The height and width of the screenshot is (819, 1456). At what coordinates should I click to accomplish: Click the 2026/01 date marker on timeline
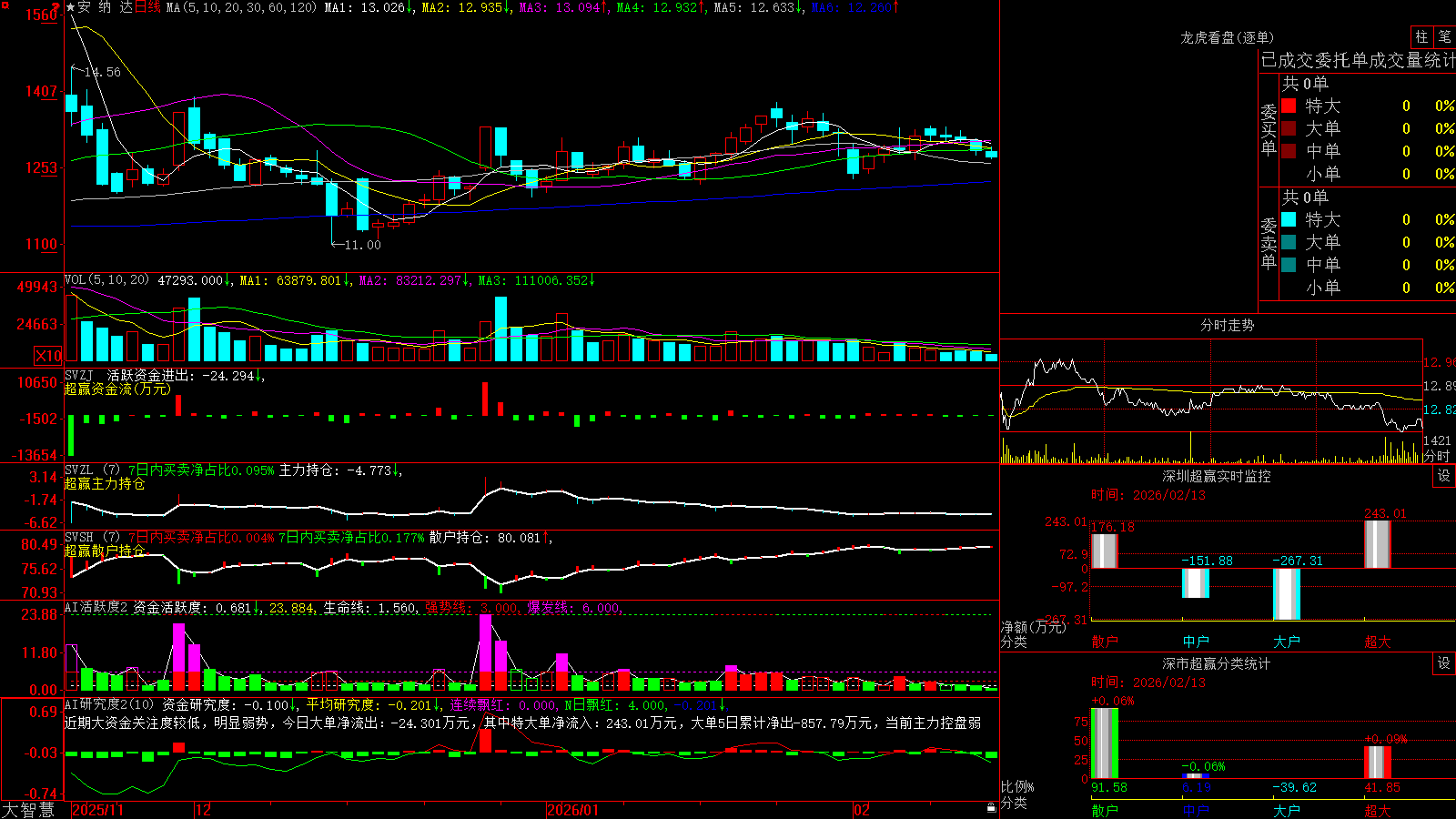573,810
